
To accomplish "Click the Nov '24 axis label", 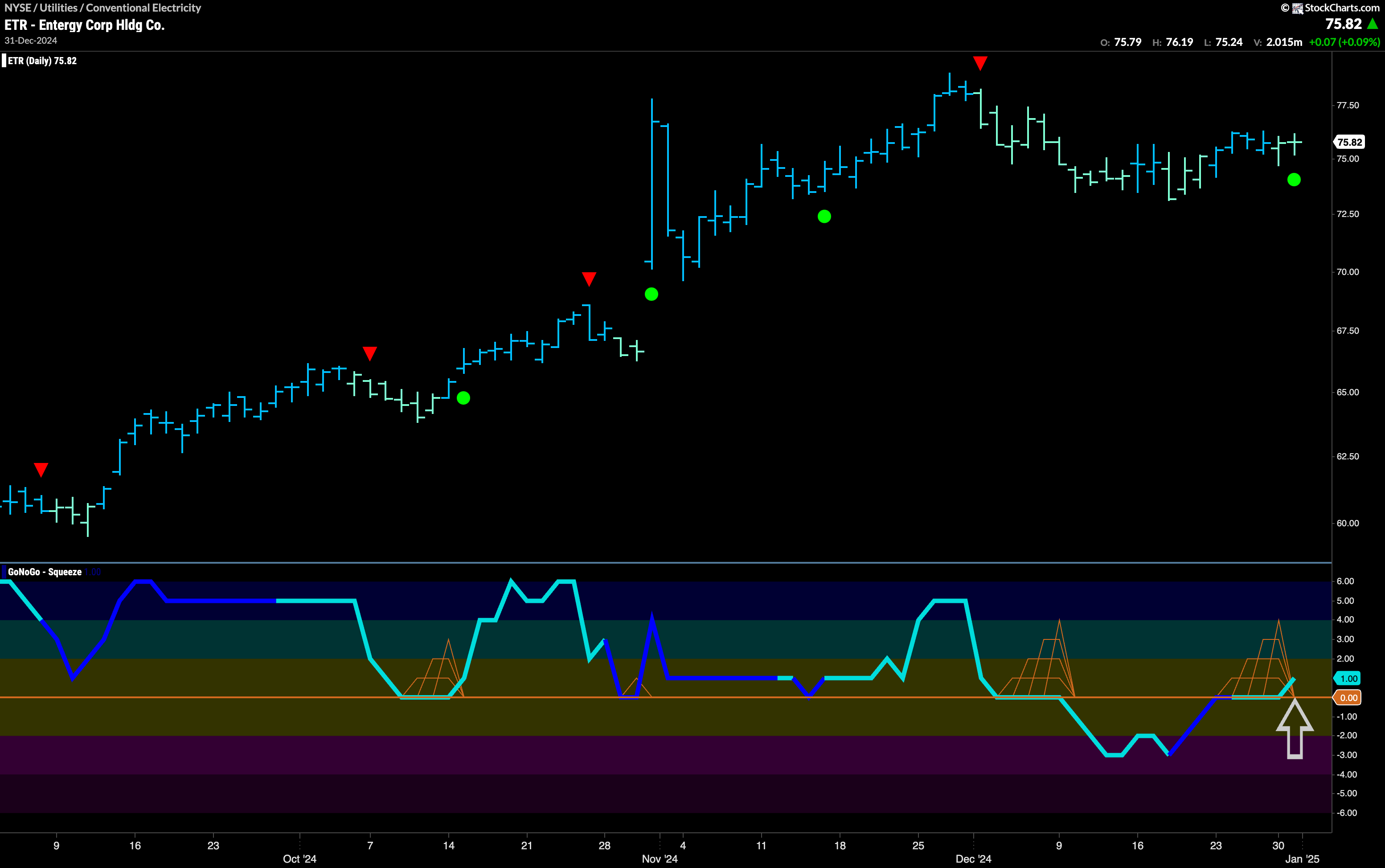I will (x=660, y=859).
